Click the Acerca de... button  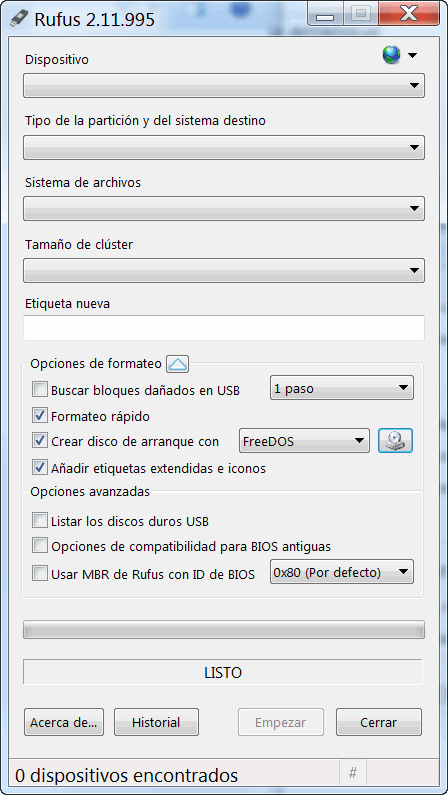tap(64, 722)
